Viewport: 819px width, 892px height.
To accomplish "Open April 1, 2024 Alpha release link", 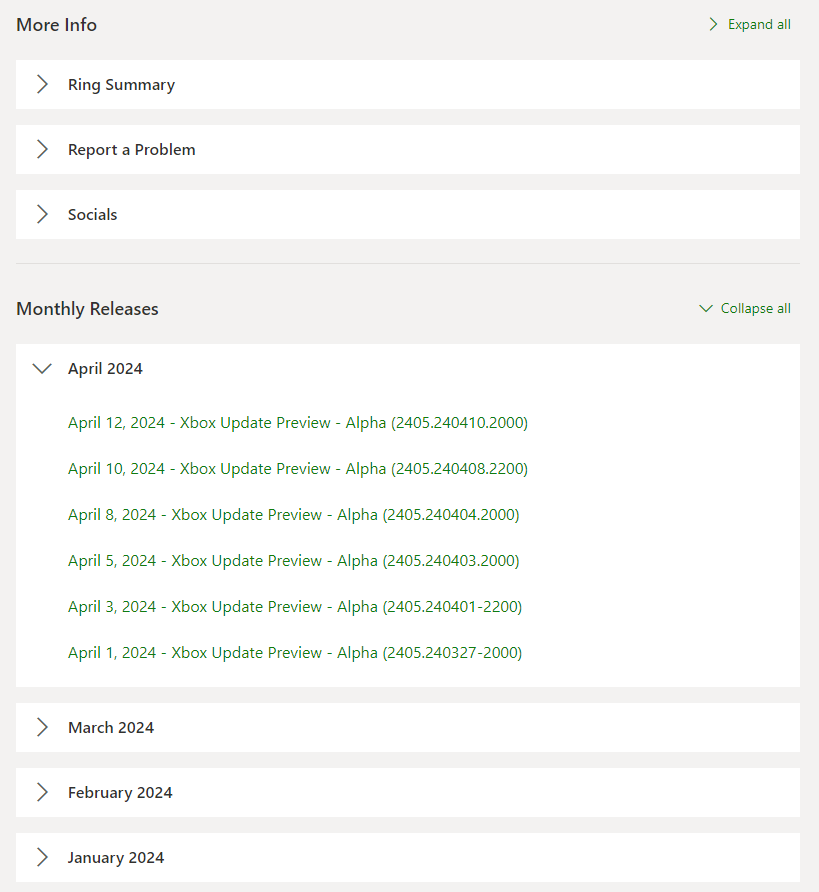I will point(294,653).
